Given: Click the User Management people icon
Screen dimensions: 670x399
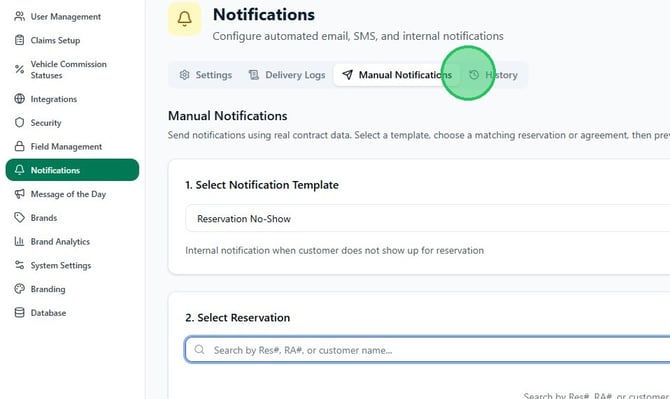Looking at the screenshot, I should pos(19,16).
